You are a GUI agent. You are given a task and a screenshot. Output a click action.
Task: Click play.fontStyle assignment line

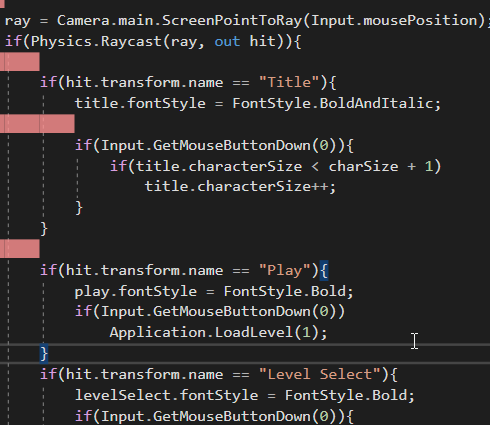click(x=214, y=291)
